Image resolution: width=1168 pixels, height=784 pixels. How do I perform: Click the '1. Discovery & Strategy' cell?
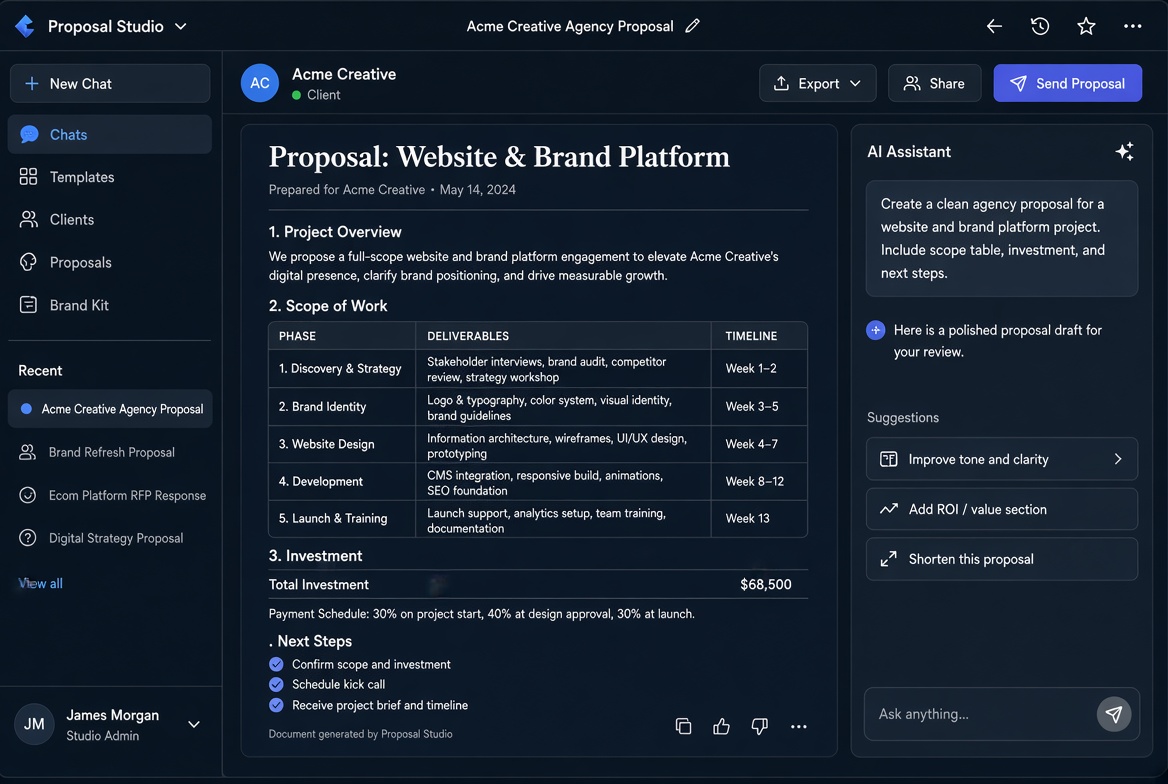point(342,369)
